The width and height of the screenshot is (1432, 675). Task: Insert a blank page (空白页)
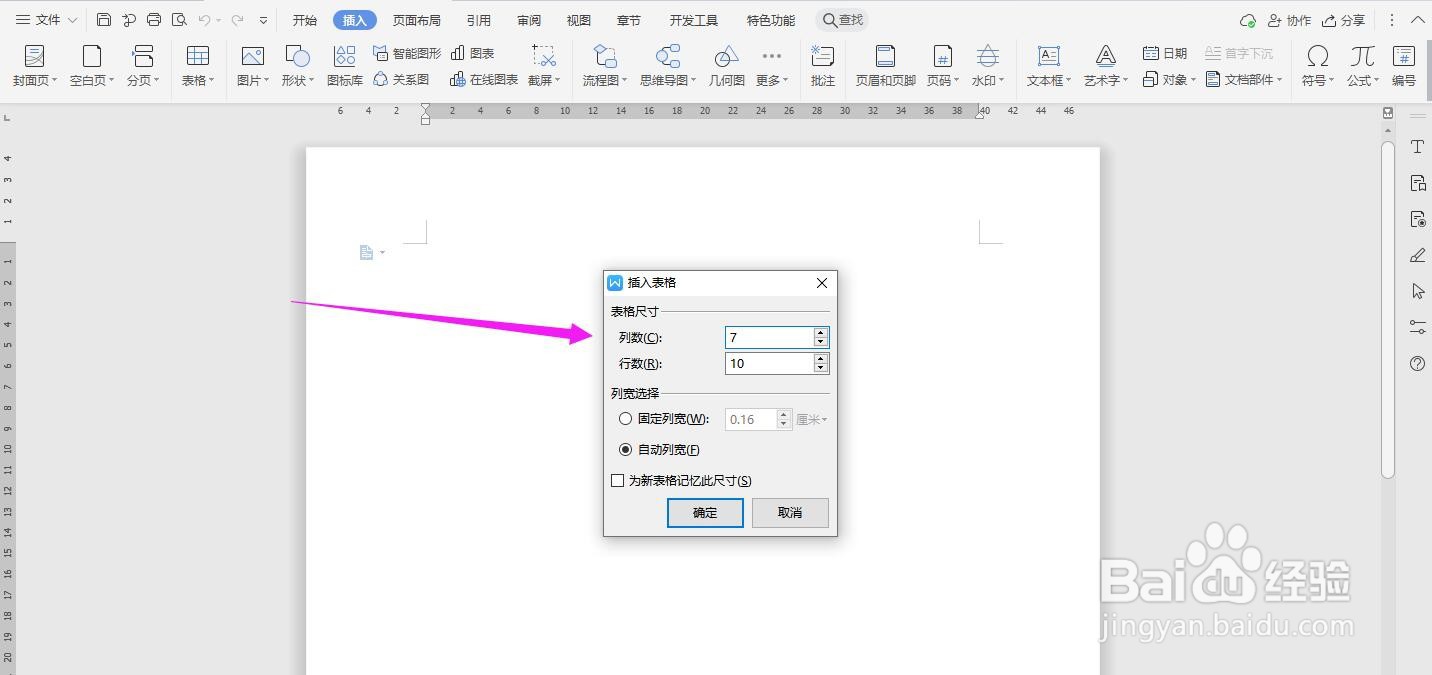point(92,66)
